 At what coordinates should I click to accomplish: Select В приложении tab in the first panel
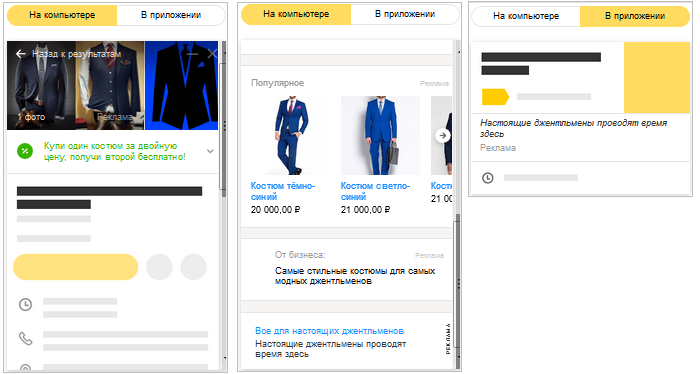point(171,15)
